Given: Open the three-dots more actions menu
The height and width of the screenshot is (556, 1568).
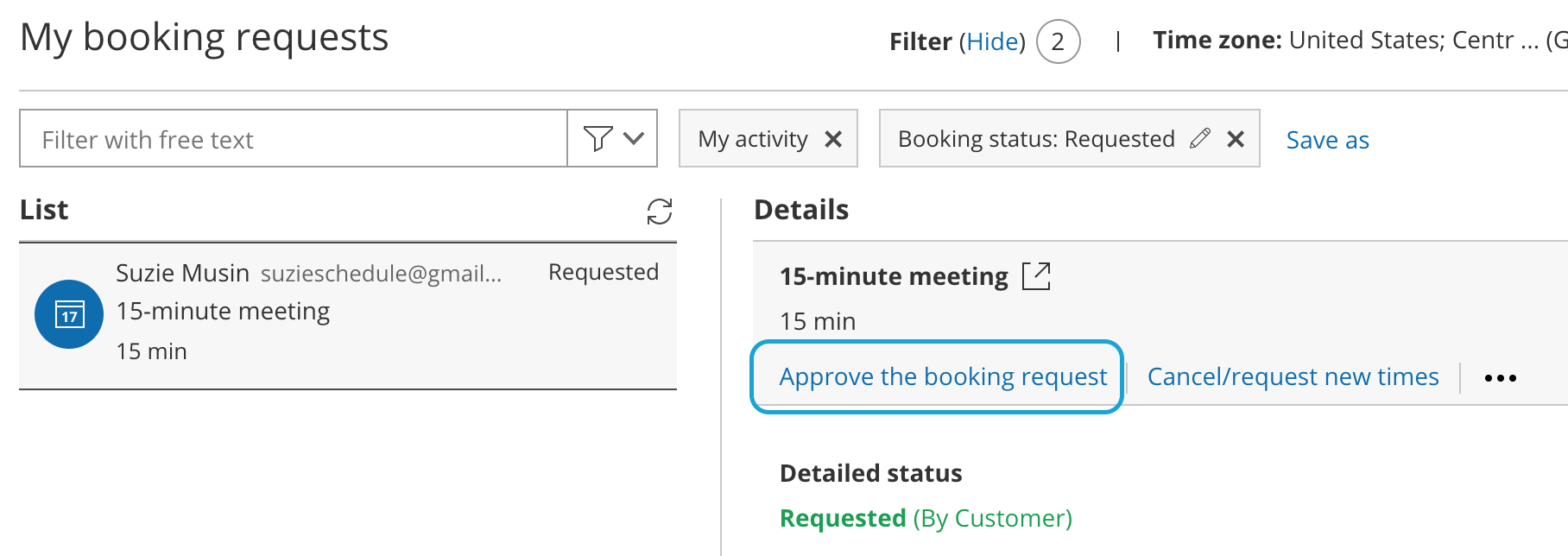Looking at the screenshot, I should tap(1501, 378).
